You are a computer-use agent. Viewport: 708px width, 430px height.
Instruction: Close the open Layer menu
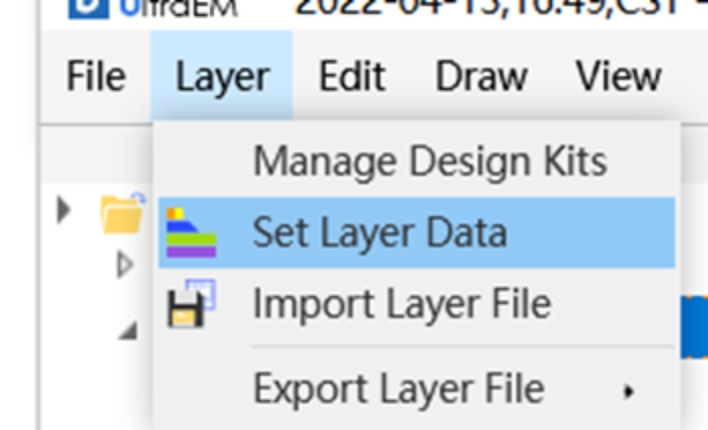222,77
